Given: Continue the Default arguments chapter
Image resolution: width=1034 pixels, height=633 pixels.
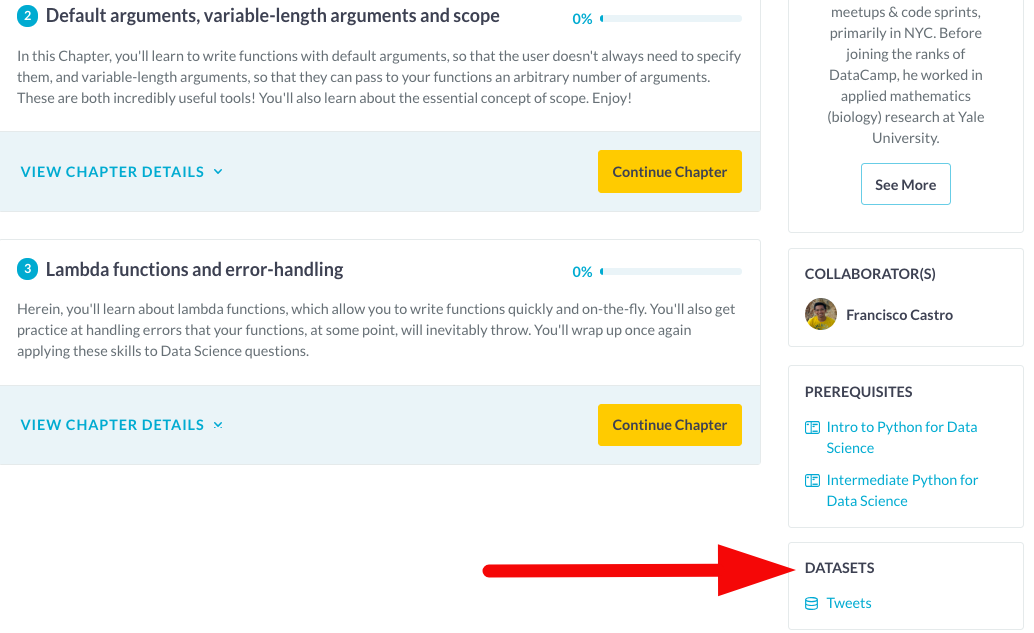Looking at the screenshot, I should pyautogui.click(x=669, y=172).
